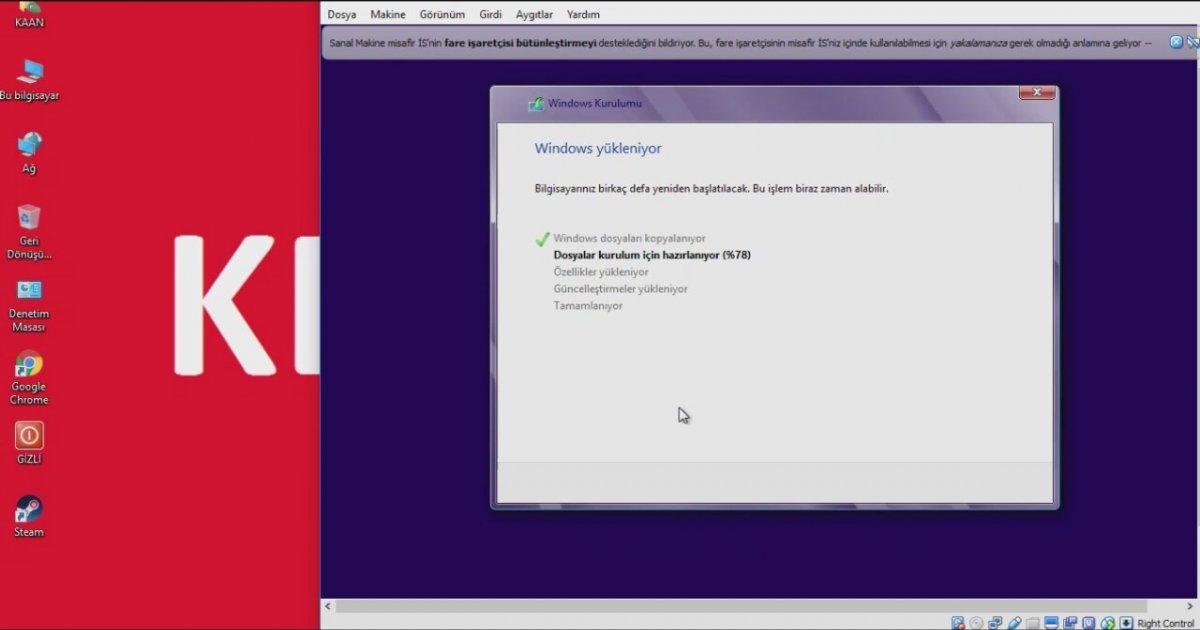Open KAAN user folder on desktop
The height and width of the screenshot is (630, 1200).
tap(29, 14)
